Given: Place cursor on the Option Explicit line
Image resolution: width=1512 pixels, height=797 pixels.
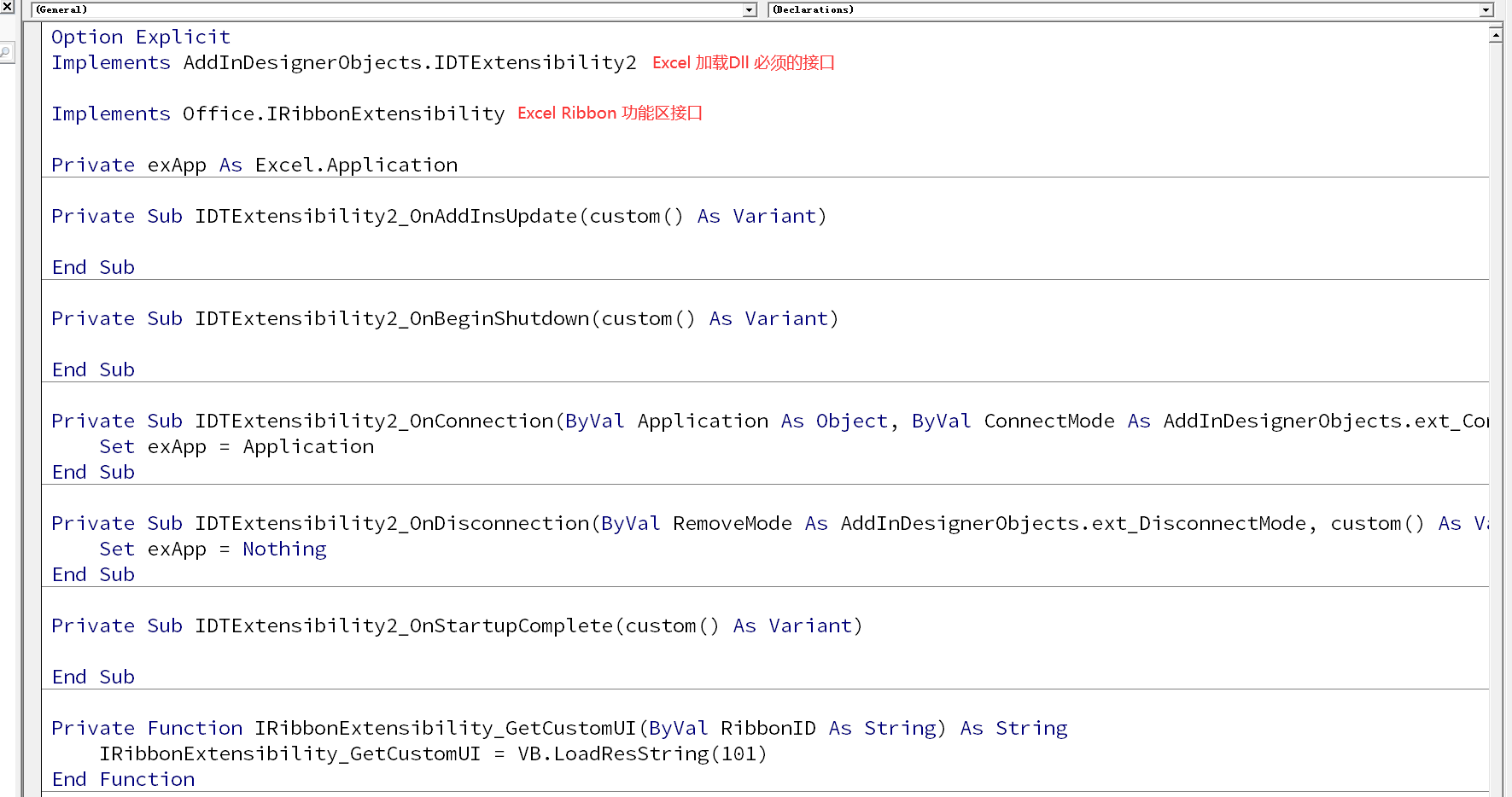Looking at the screenshot, I should (140, 37).
